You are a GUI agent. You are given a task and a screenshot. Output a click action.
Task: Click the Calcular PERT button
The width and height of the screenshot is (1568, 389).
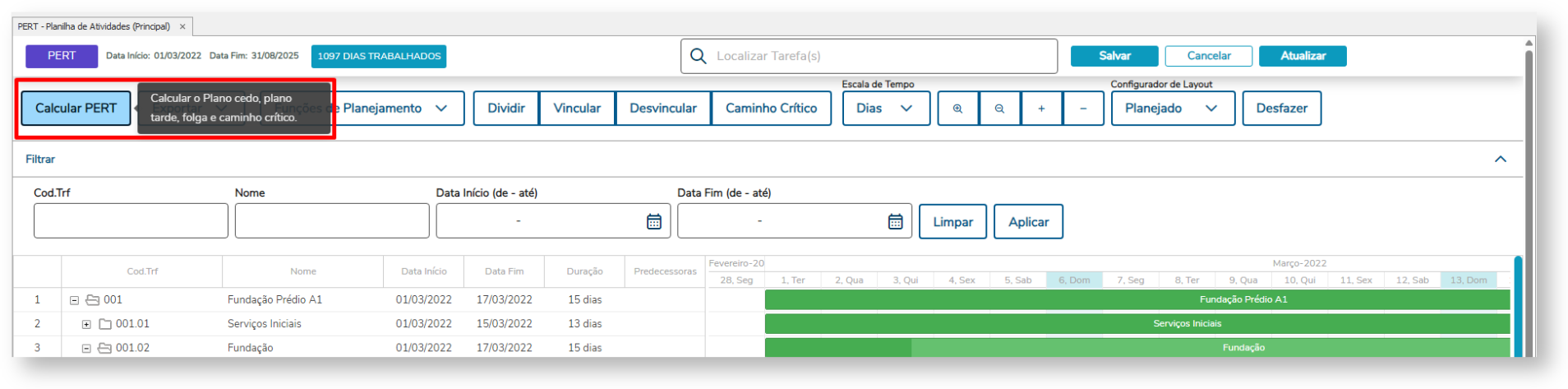[x=76, y=109]
